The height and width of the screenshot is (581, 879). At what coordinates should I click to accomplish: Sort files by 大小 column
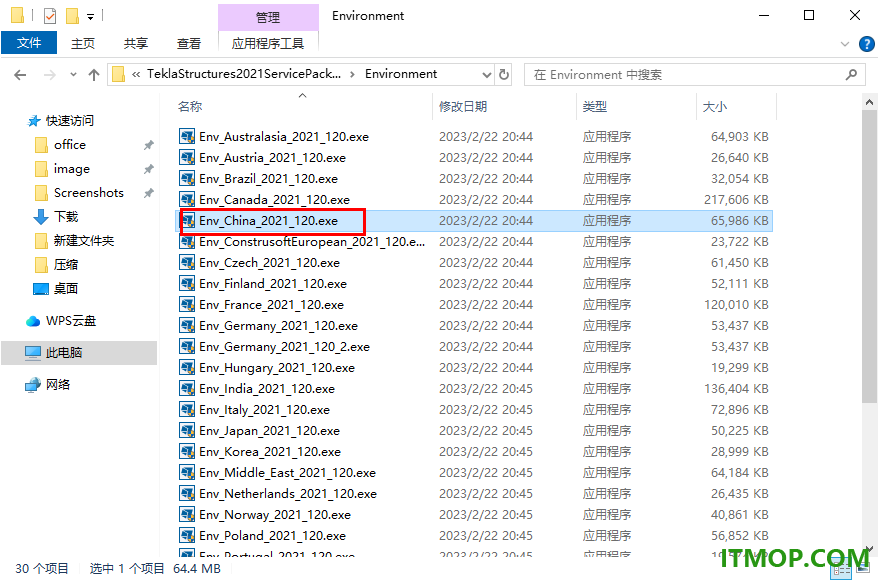[736, 107]
